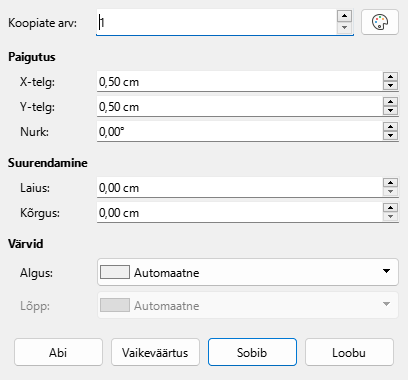Decrease Y-telg value with down arrow

click(390, 111)
